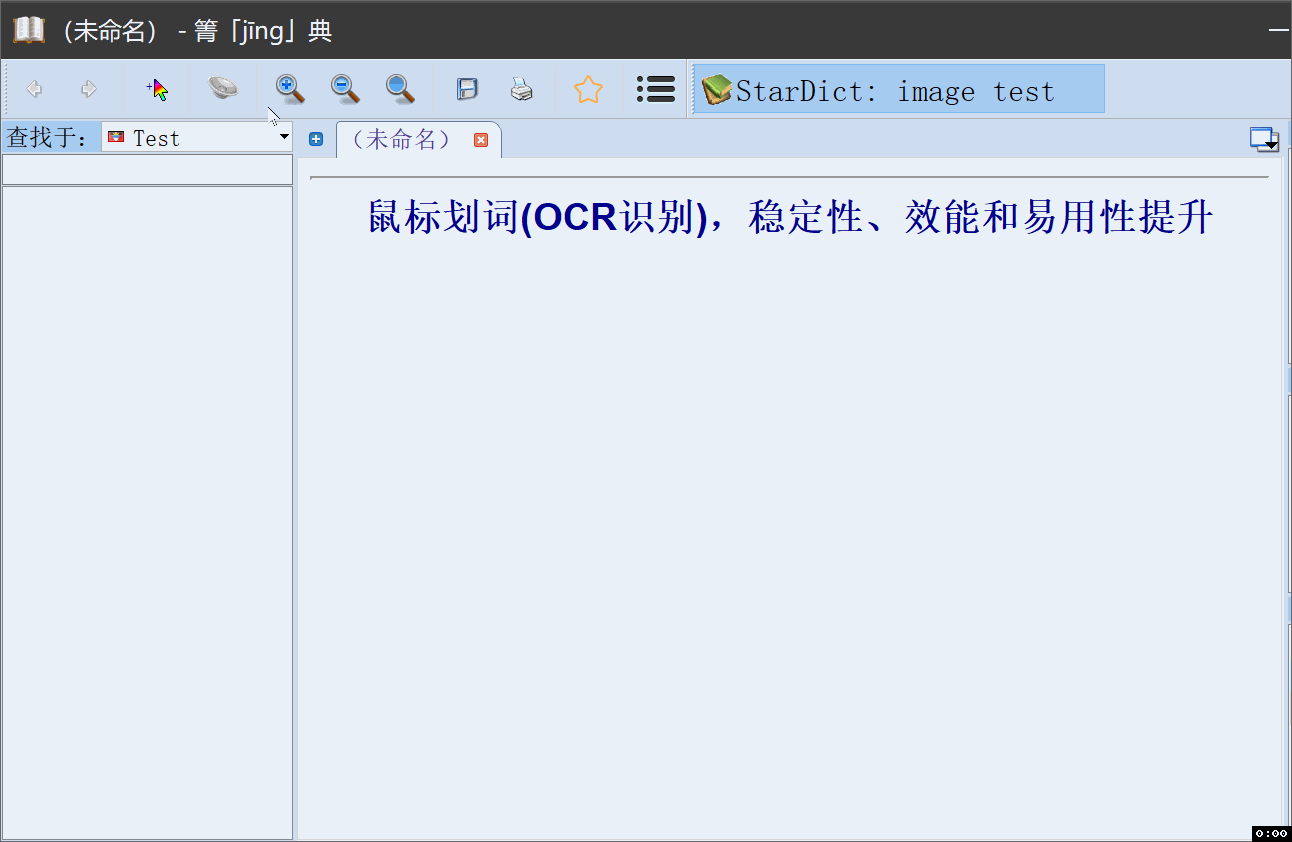Save the current article to disk
Image resolution: width=1292 pixels, height=842 pixels.
click(467, 89)
